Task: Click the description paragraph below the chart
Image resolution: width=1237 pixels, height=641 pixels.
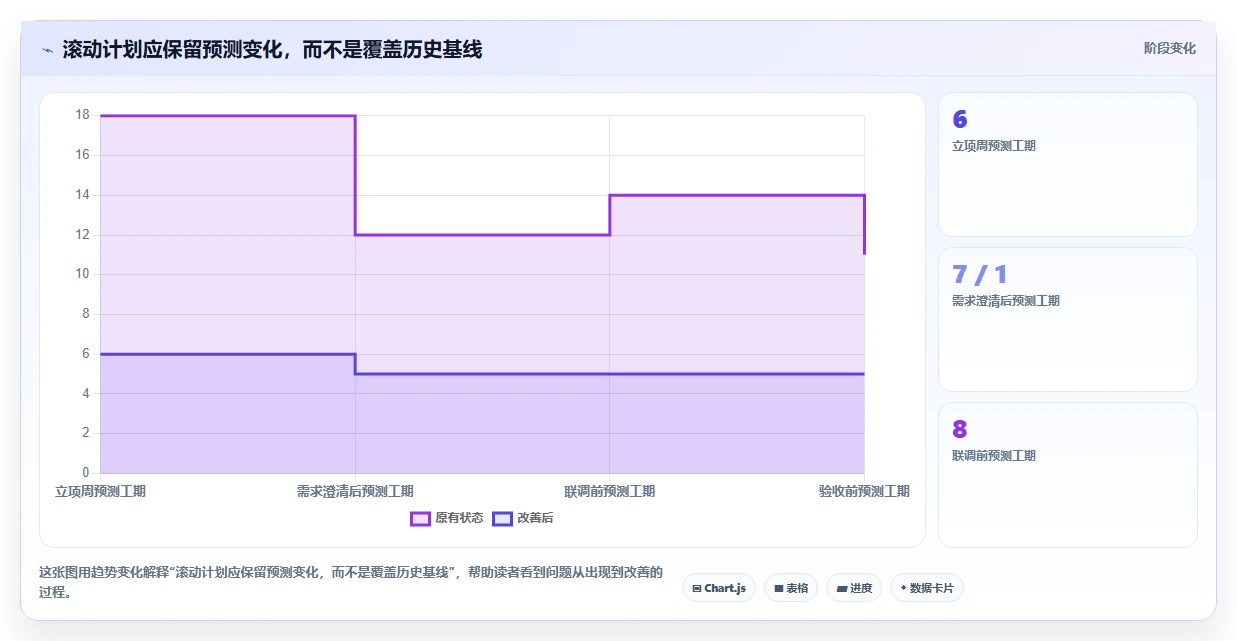Action: click(350, 582)
